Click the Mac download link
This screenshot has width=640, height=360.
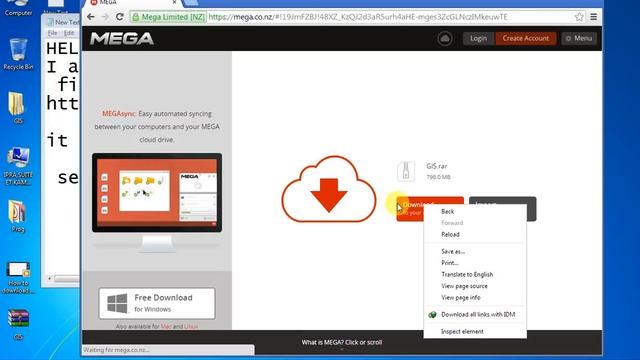(x=166, y=327)
